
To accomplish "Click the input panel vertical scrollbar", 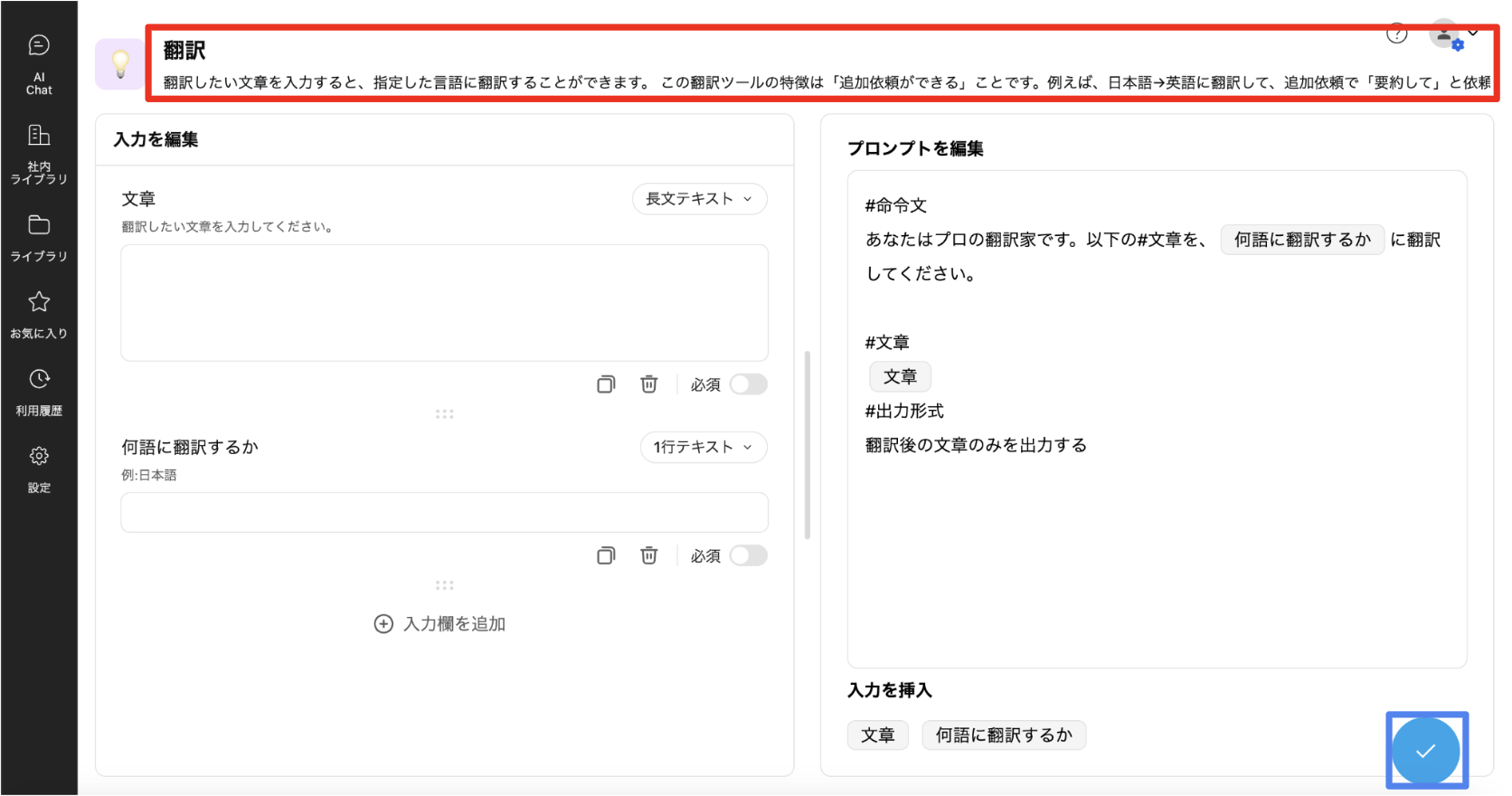I will coord(807,445).
